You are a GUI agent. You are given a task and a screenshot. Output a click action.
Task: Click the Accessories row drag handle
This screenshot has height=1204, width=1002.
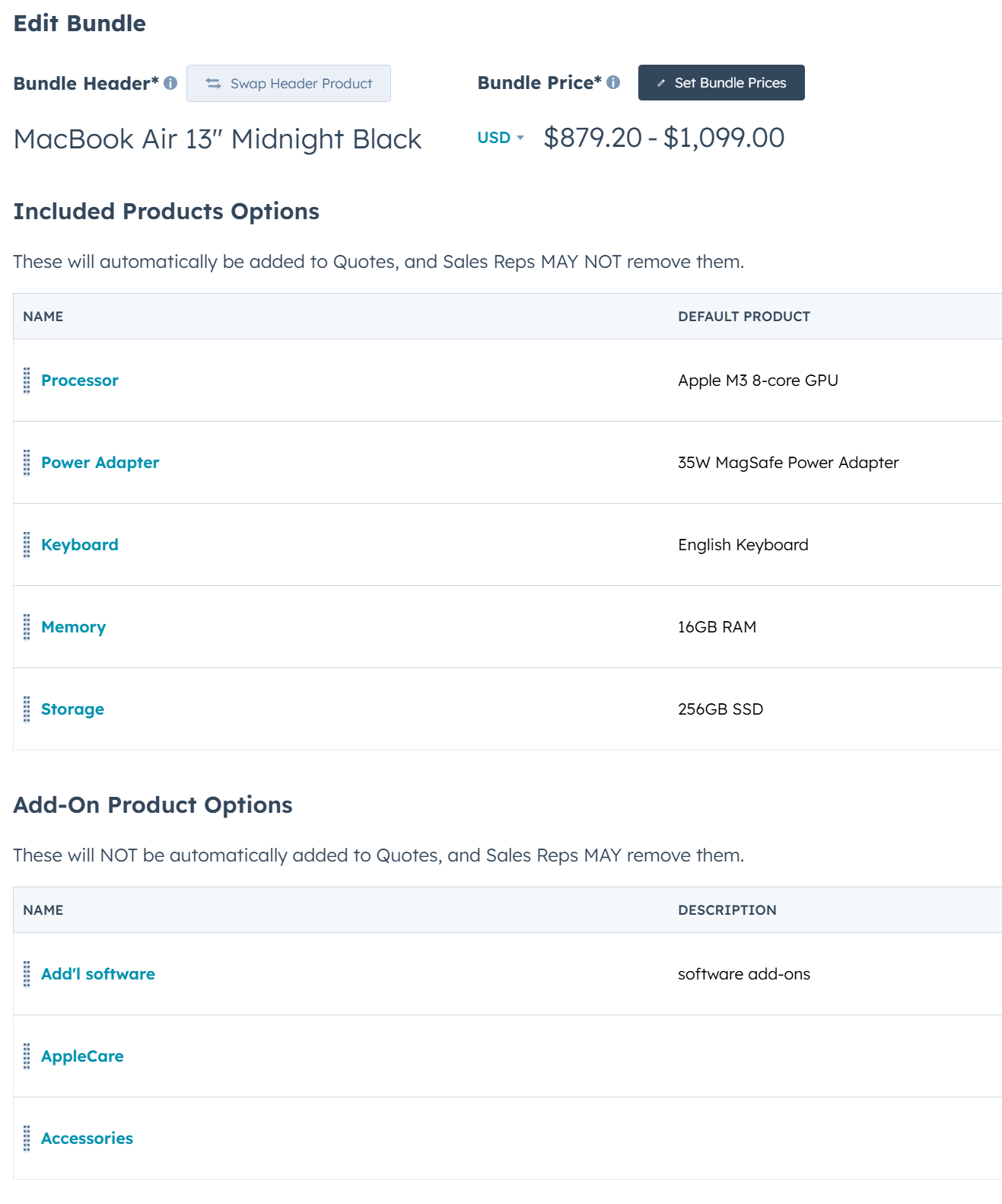click(x=27, y=1139)
